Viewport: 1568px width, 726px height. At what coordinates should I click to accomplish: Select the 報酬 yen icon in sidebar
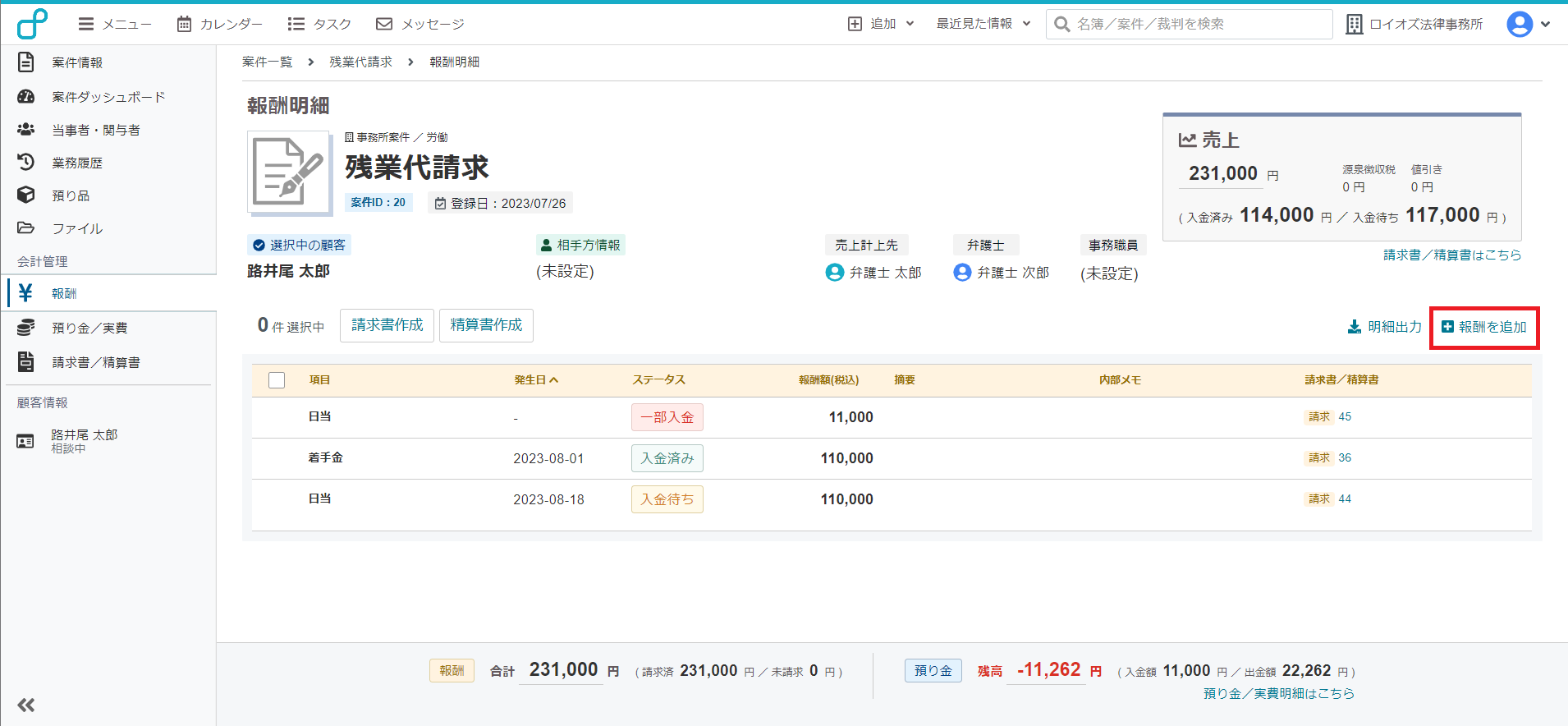click(x=25, y=293)
